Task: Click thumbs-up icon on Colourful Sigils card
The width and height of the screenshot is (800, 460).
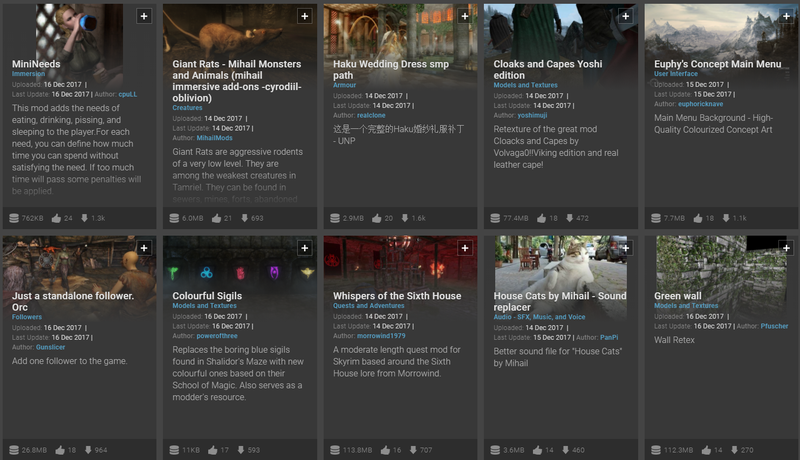Action: (213, 450)
